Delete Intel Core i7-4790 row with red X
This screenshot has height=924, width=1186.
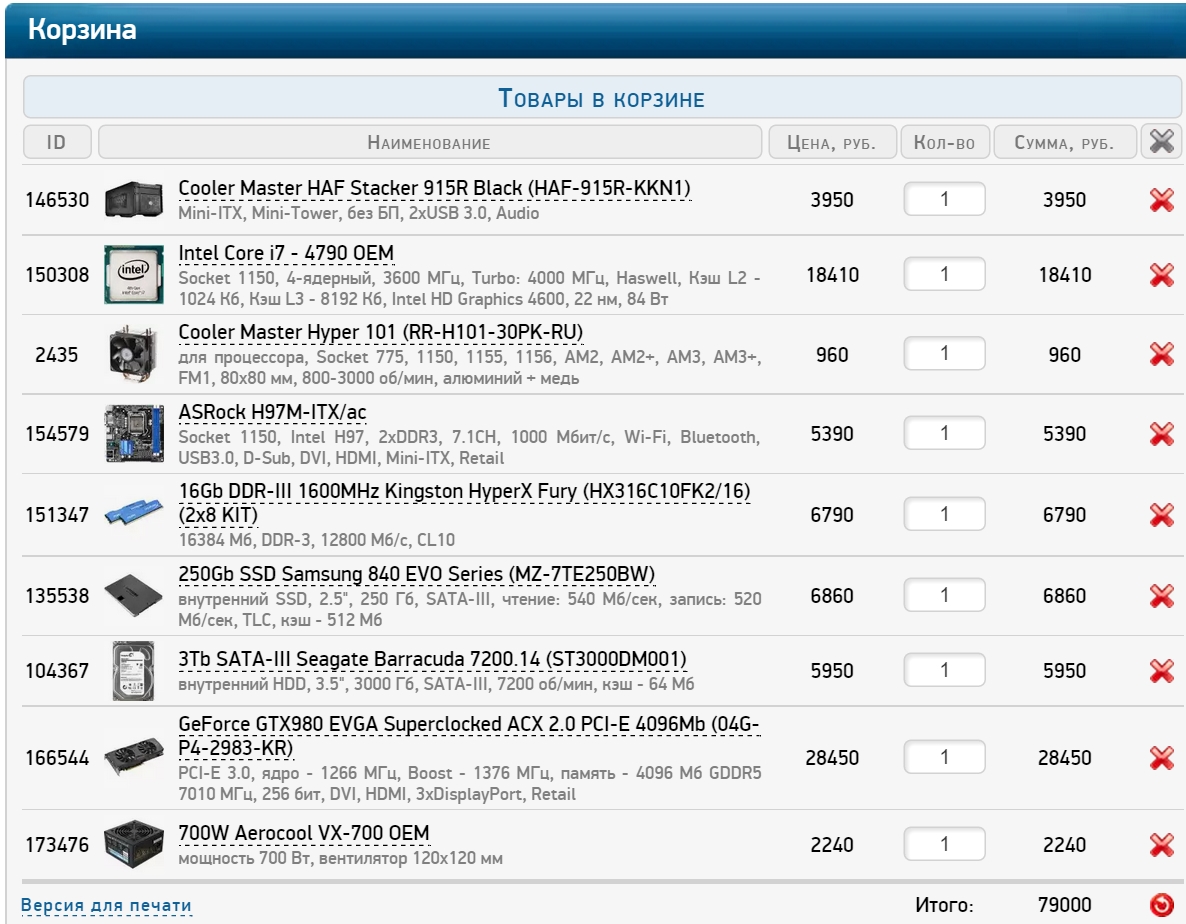[x=1161, y=274]
